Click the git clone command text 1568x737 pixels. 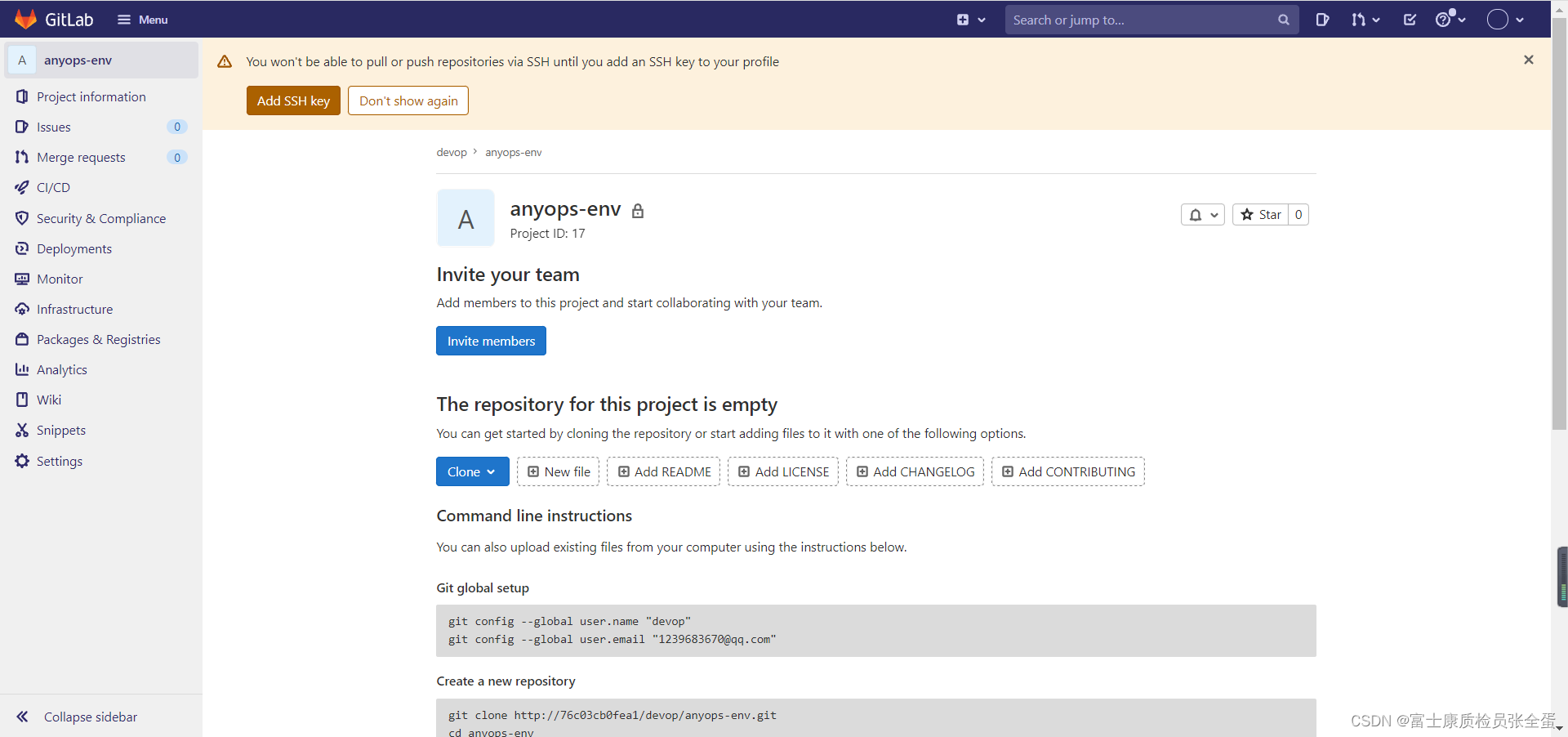point(612,715)
